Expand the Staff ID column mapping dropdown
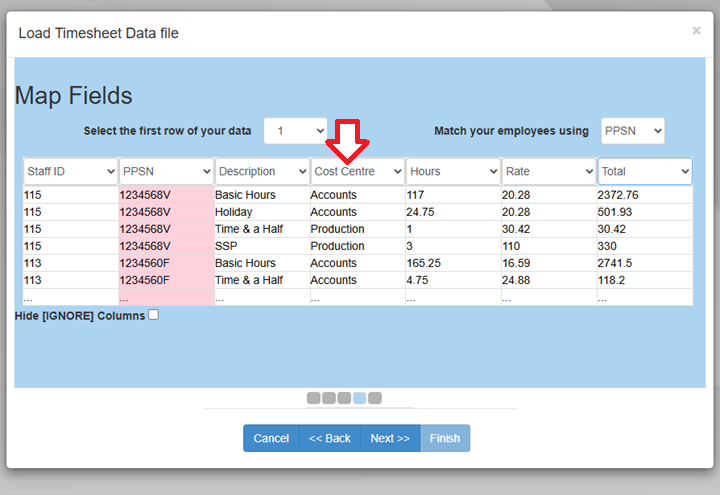The width and height of the screenshot is (720, 495). 70,171
